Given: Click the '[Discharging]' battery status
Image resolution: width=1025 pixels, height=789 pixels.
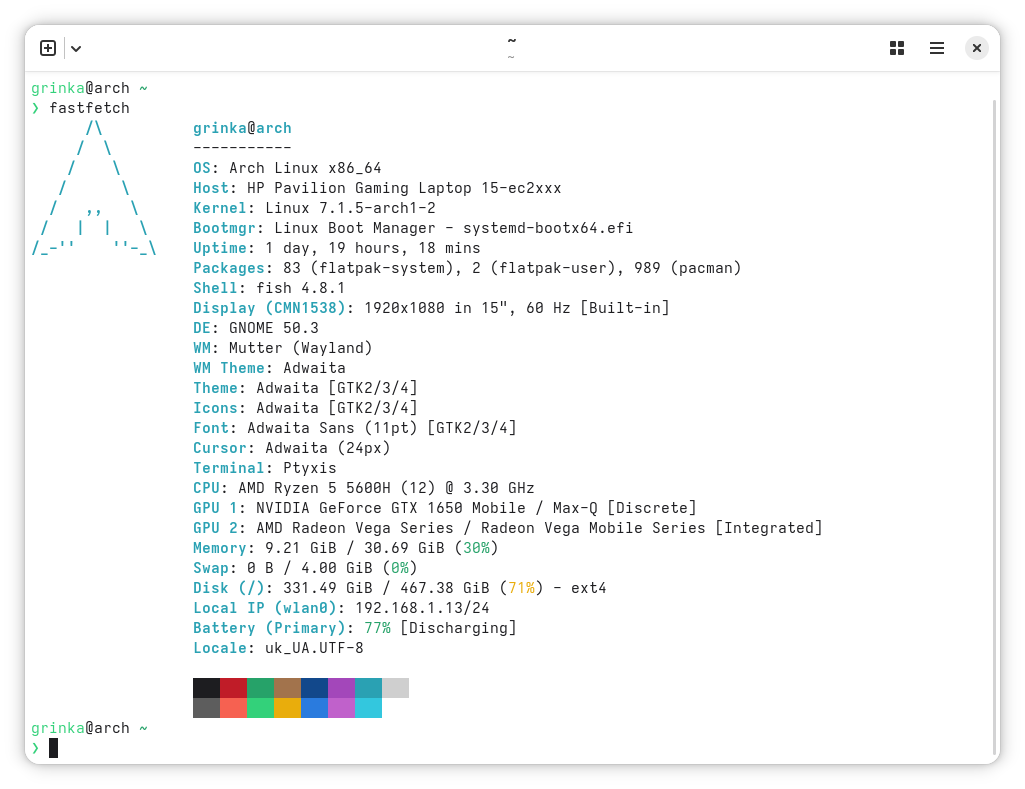Looking at the screenshot, I should [458, 628].
